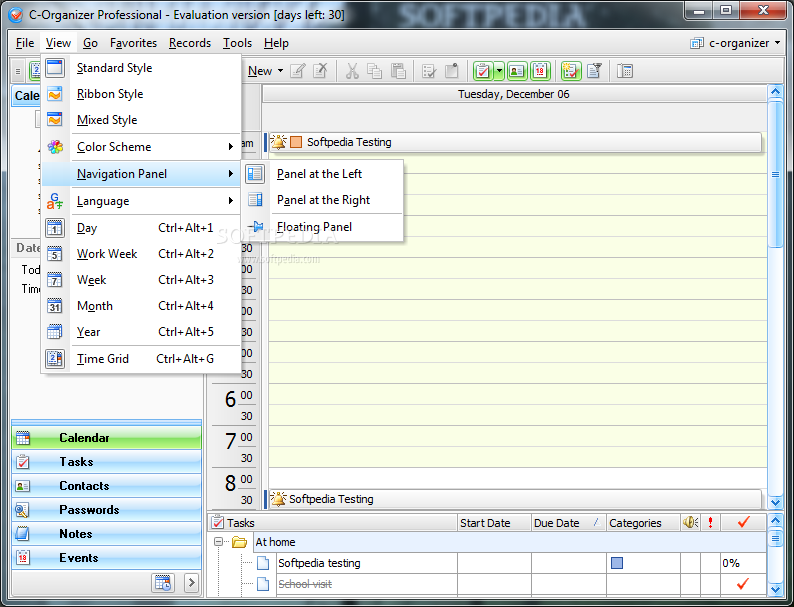Click the Ribbon Style icon
794x607 pixels.
pos(55,94)
